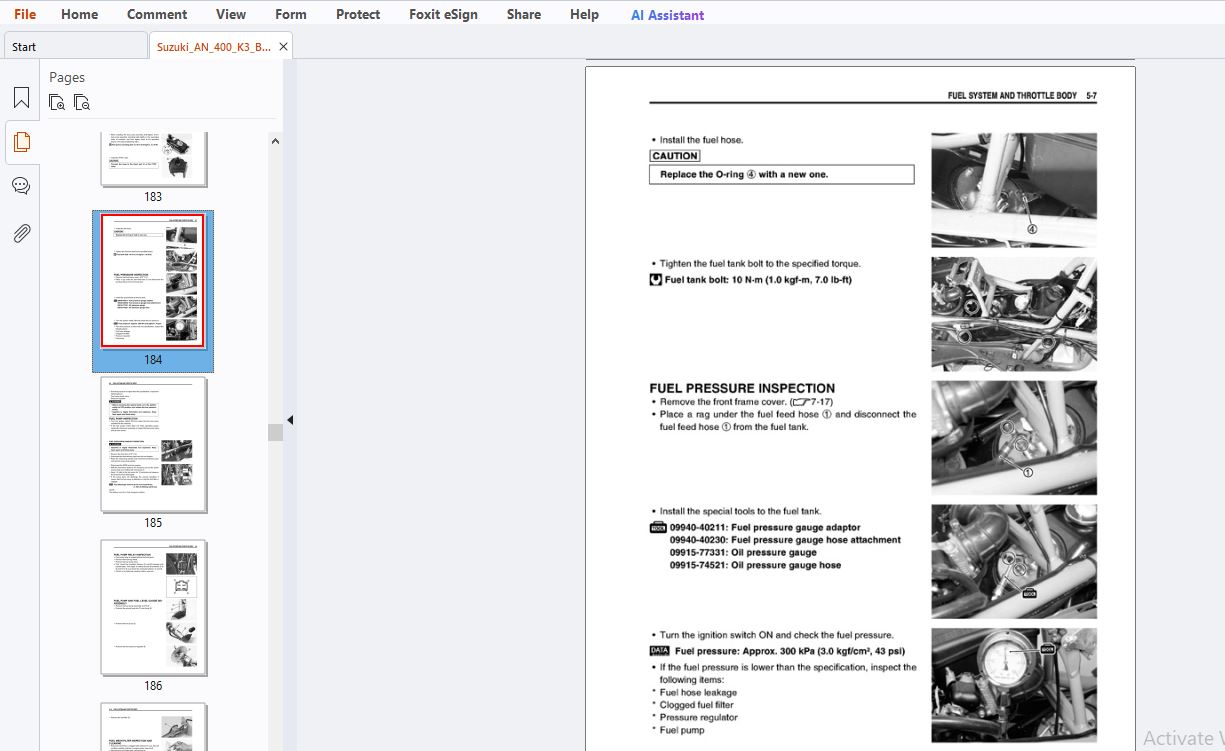Image resolution: width=1225 pixels, height=751 pixels.
Task: Click the 'Clogged fuel filter' list item
Action: [x=696, y=705]
